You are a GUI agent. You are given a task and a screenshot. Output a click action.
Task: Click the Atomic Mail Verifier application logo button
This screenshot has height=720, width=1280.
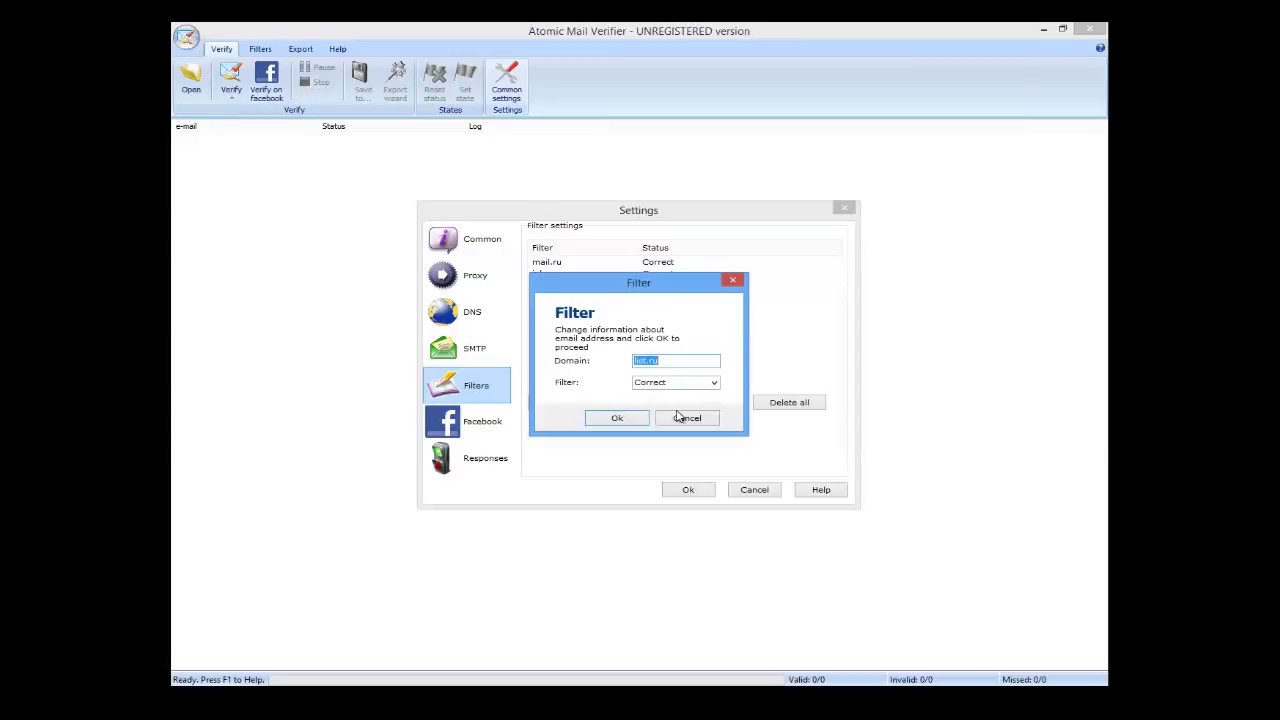(186, 38)
